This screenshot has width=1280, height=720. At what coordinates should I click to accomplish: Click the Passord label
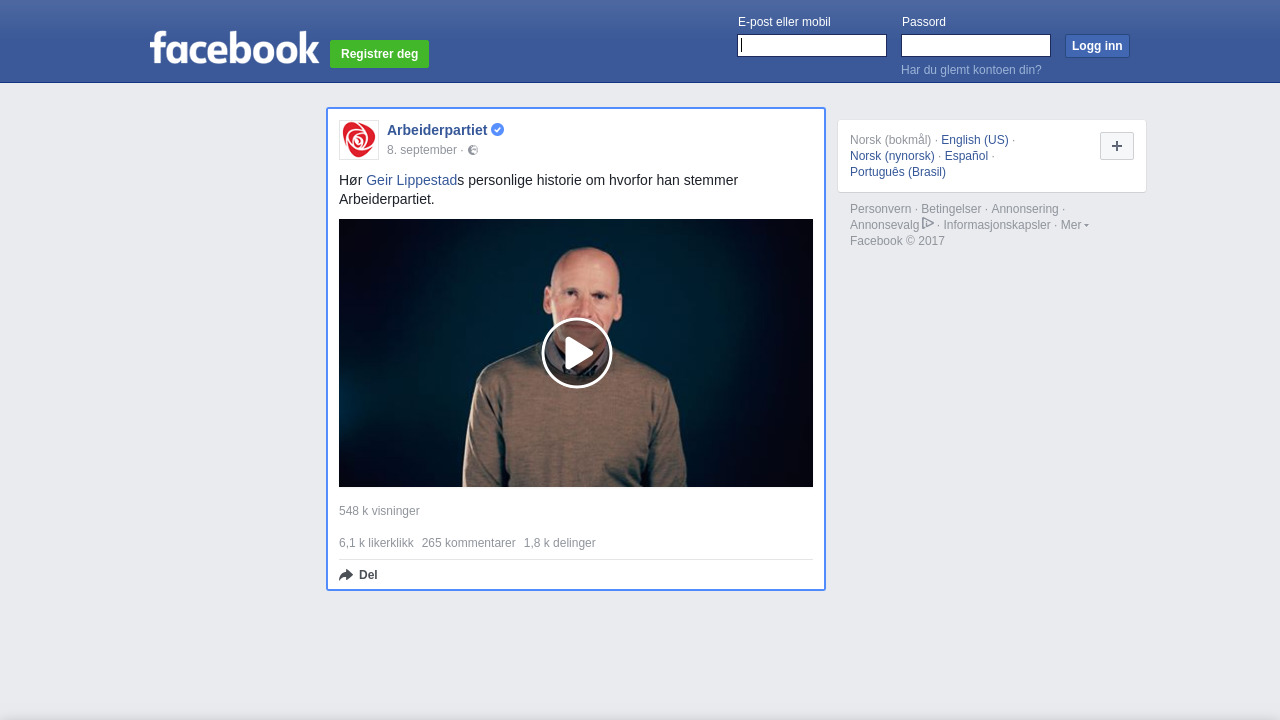point(924,22)
